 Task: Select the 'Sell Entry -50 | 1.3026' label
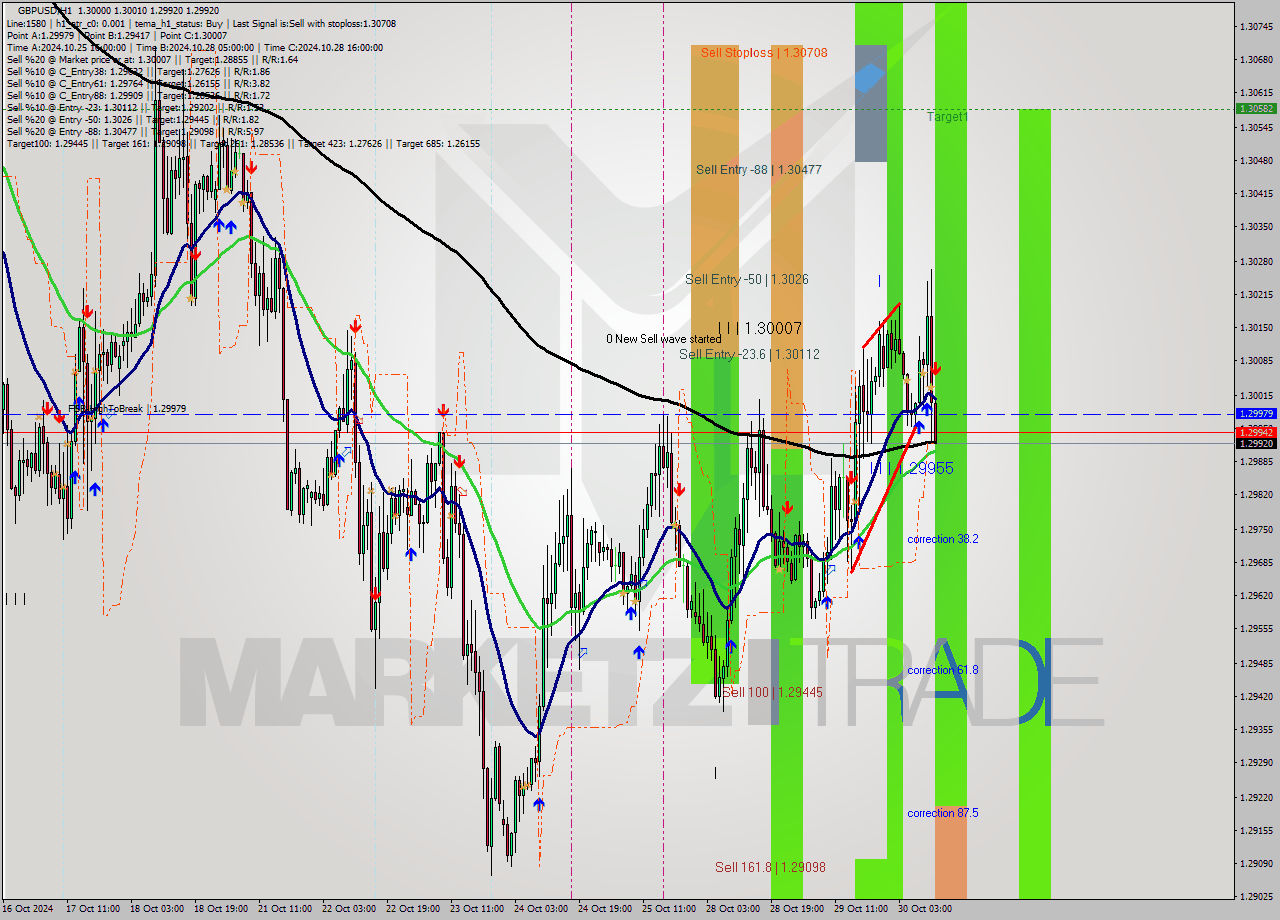(747, 279)
